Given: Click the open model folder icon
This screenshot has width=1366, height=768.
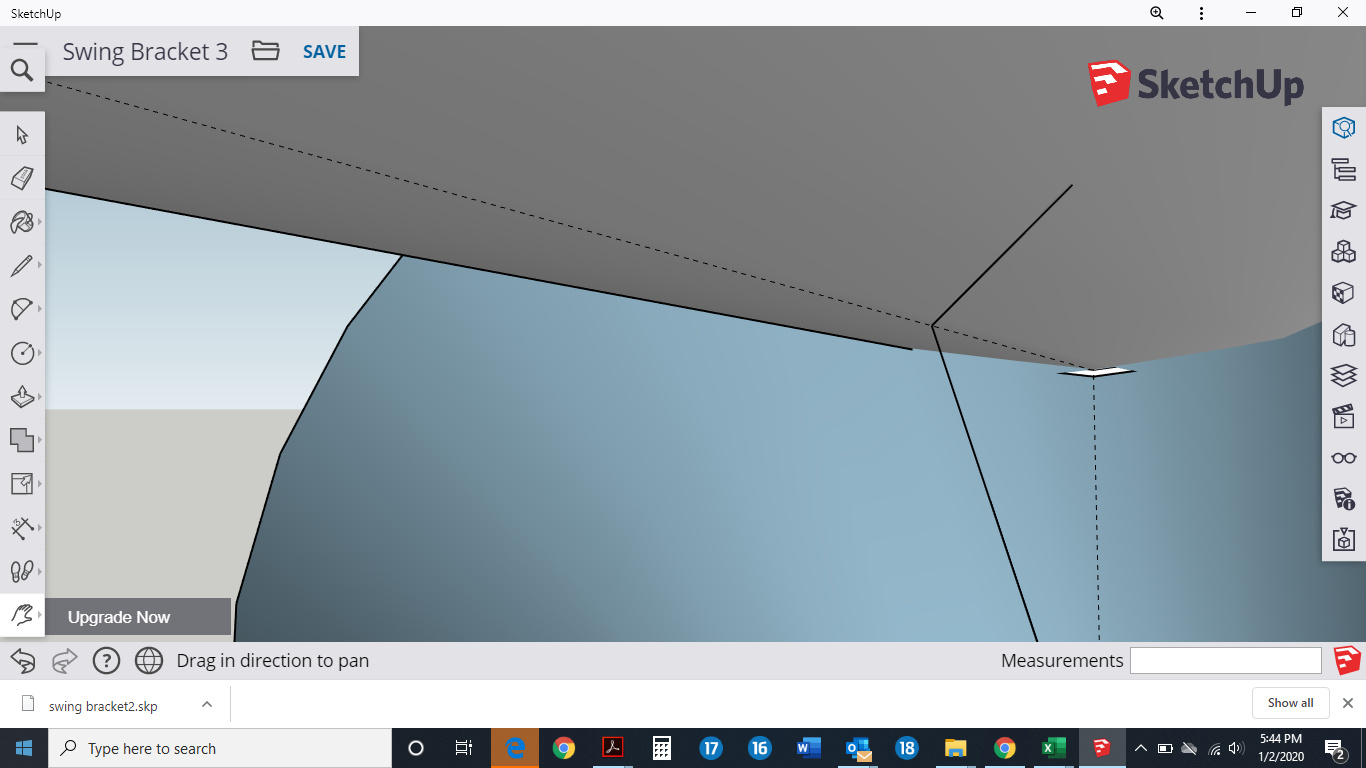Looking at the screenshot, I should tap(265, 51).
